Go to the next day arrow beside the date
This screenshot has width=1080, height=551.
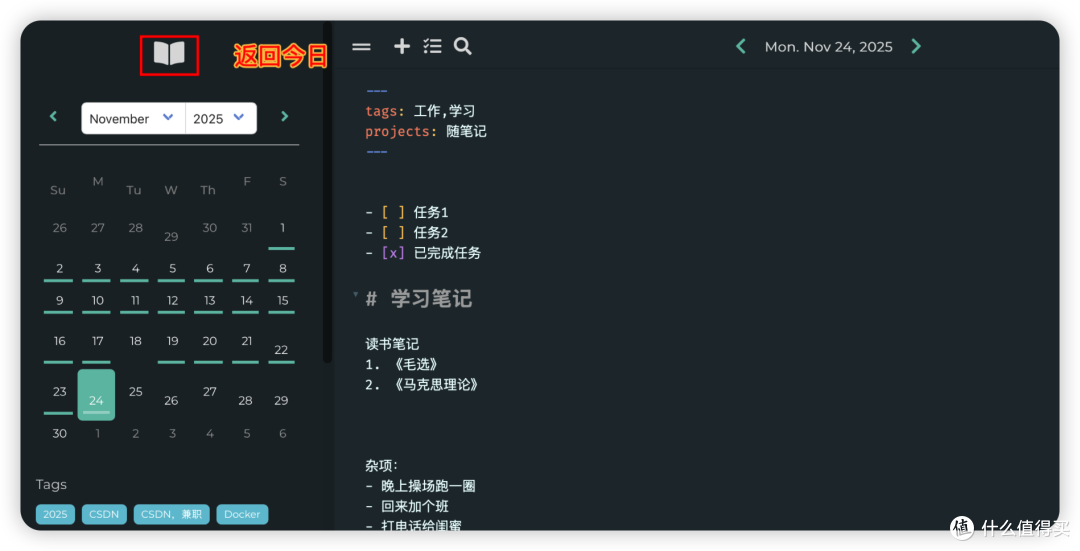point(916,46)
